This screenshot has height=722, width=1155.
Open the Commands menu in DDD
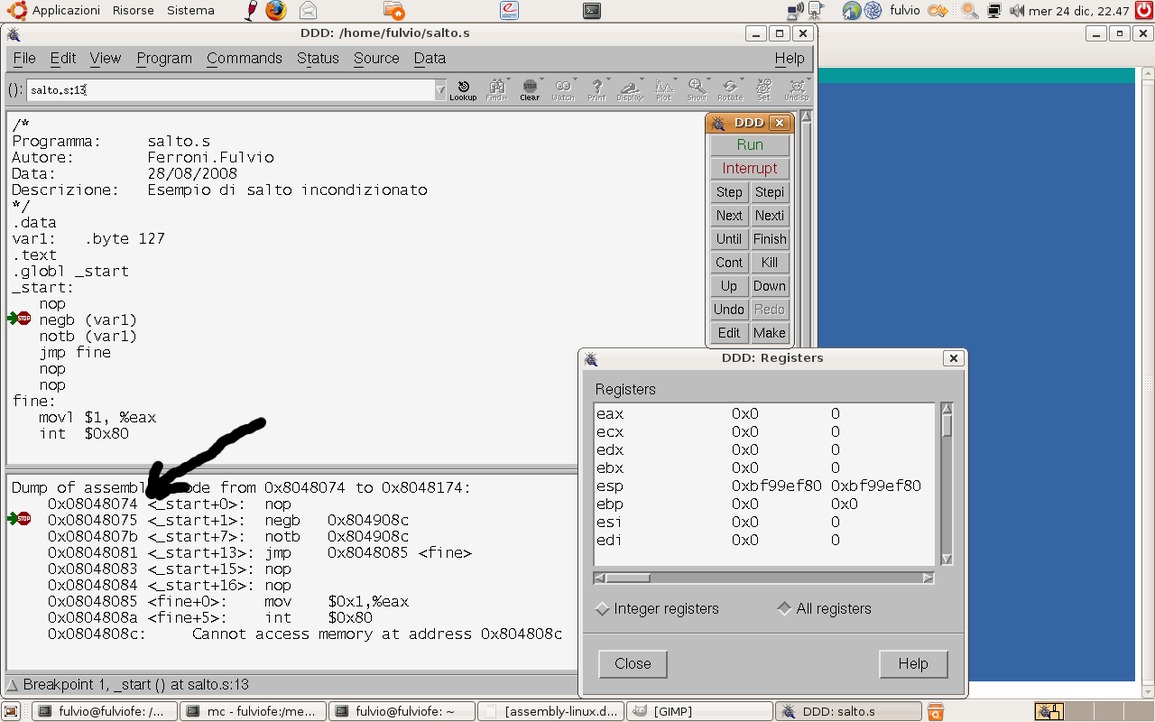coord(244,58)
